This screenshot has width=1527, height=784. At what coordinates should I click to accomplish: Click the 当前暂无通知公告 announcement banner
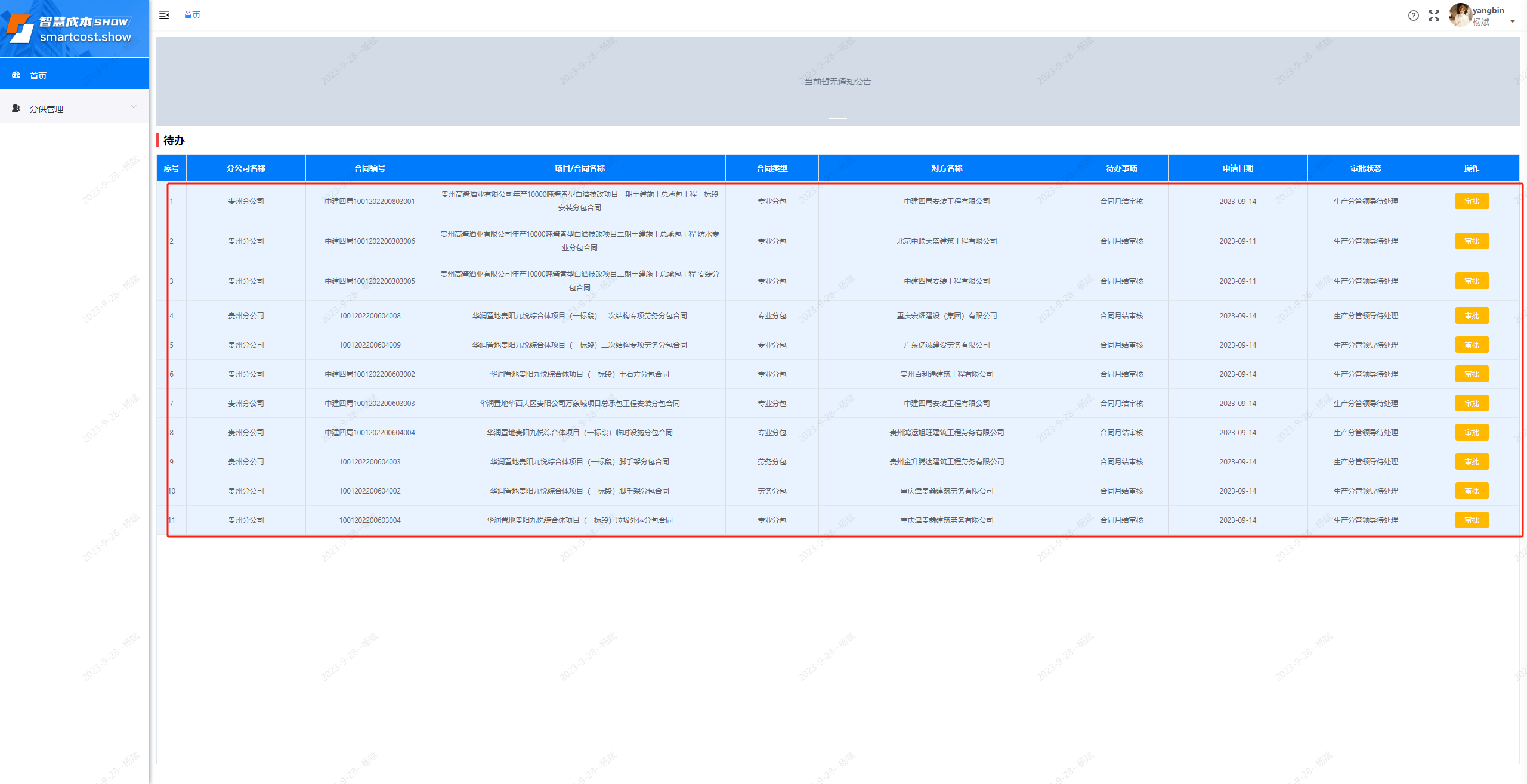[837, 82]
